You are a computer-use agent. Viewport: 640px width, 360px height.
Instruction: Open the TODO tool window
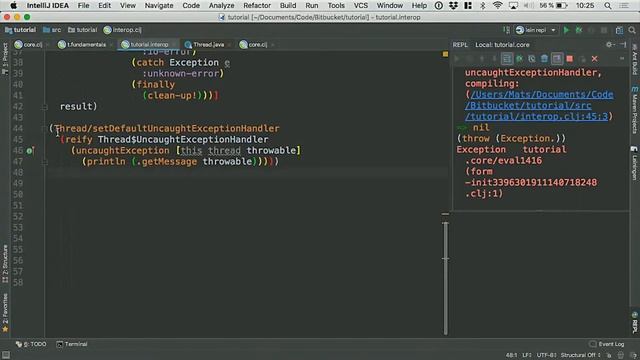pyautogui.click(x=31, y=344)
